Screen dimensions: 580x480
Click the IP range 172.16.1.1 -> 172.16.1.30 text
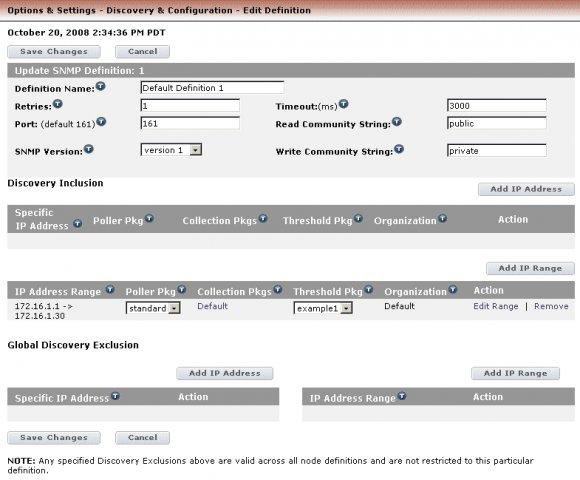coord(44,311)
